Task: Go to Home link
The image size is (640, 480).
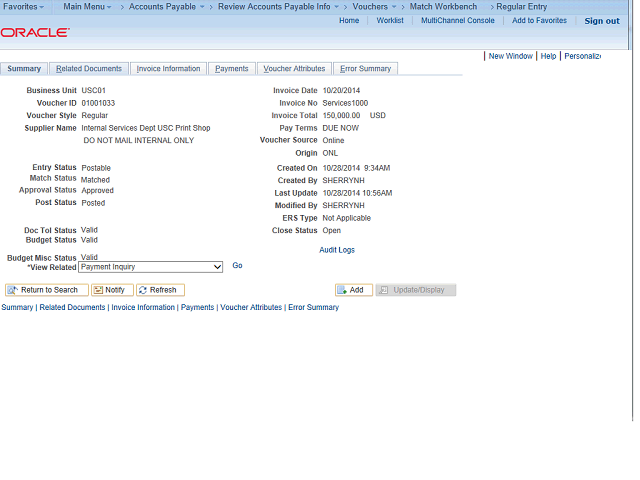Action: [349, 20]
